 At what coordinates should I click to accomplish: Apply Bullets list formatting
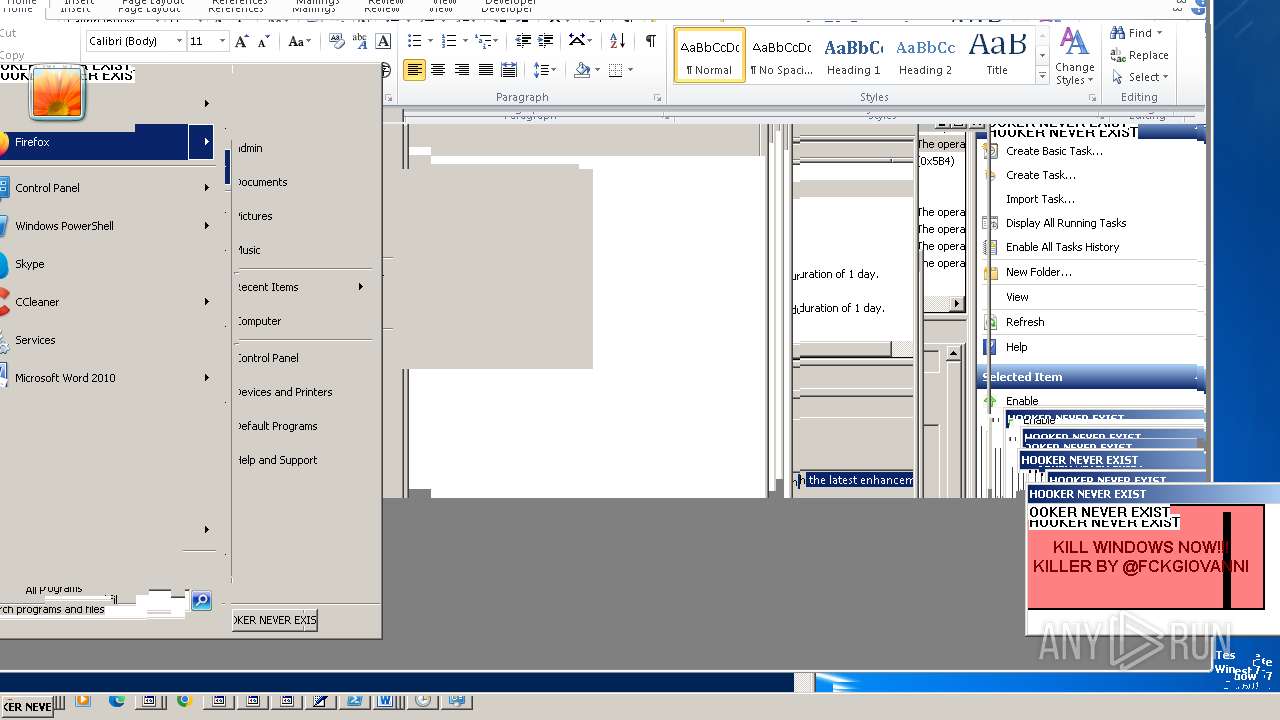(414, 41)
